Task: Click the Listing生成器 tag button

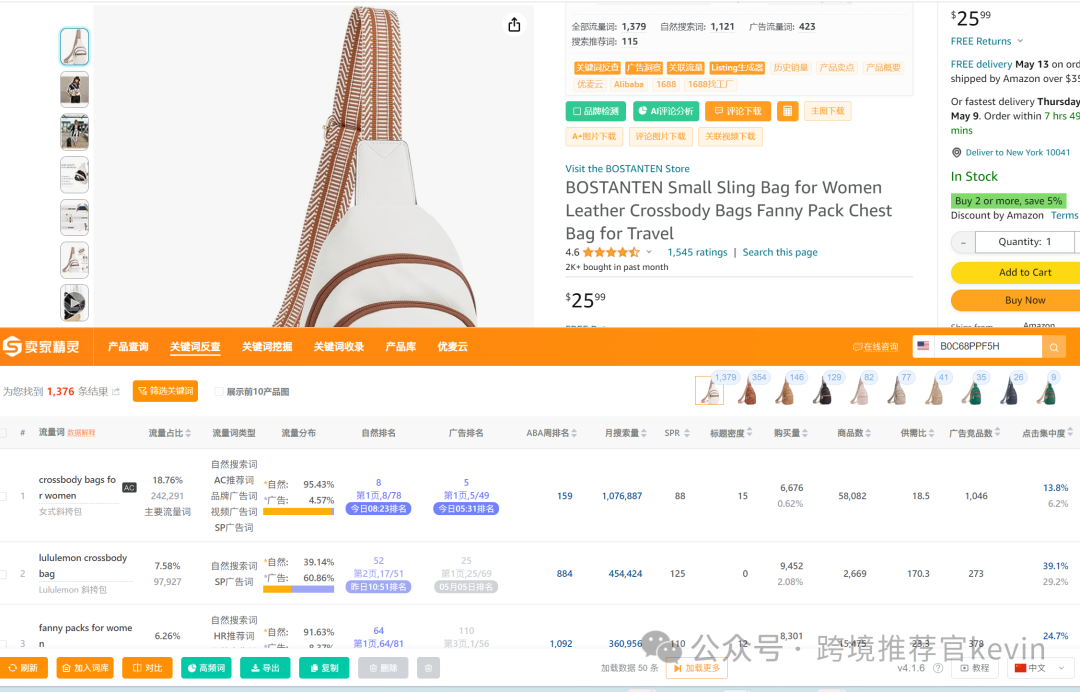Action: (737, 67)
